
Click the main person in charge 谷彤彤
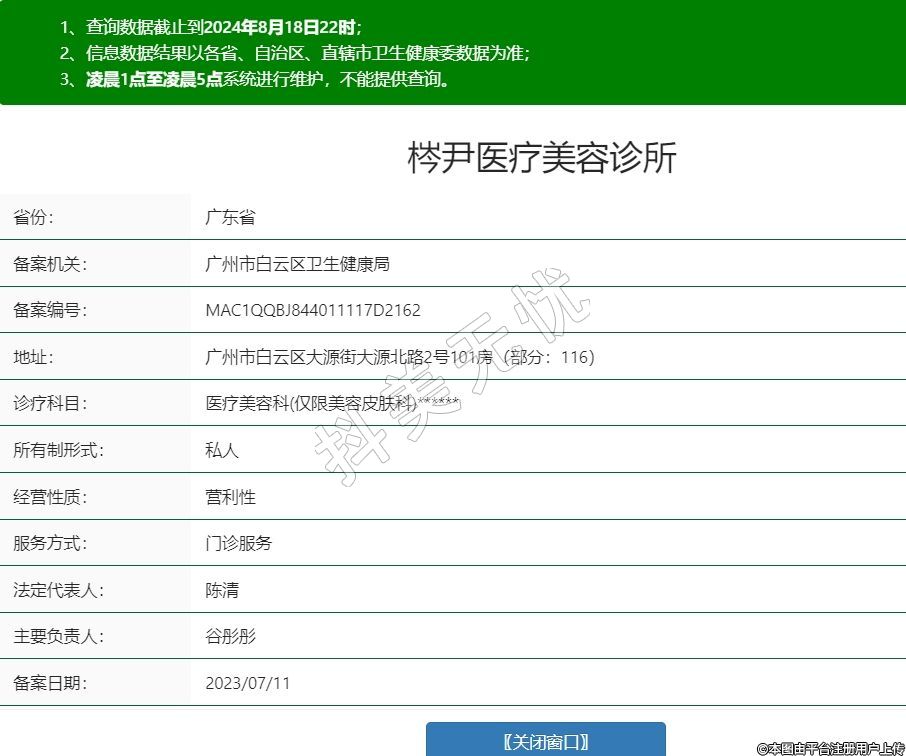tap(230, 636)
